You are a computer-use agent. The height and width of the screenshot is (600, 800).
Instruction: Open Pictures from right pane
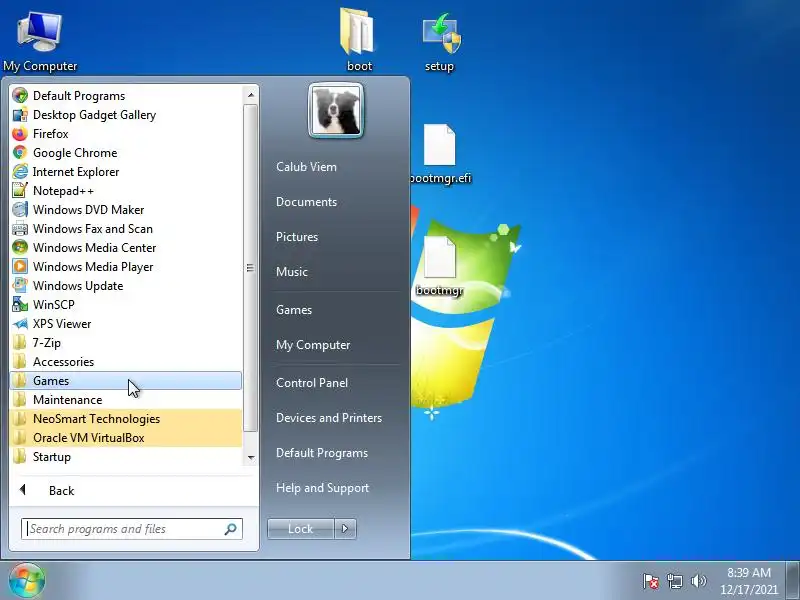[x=297, y=237]
